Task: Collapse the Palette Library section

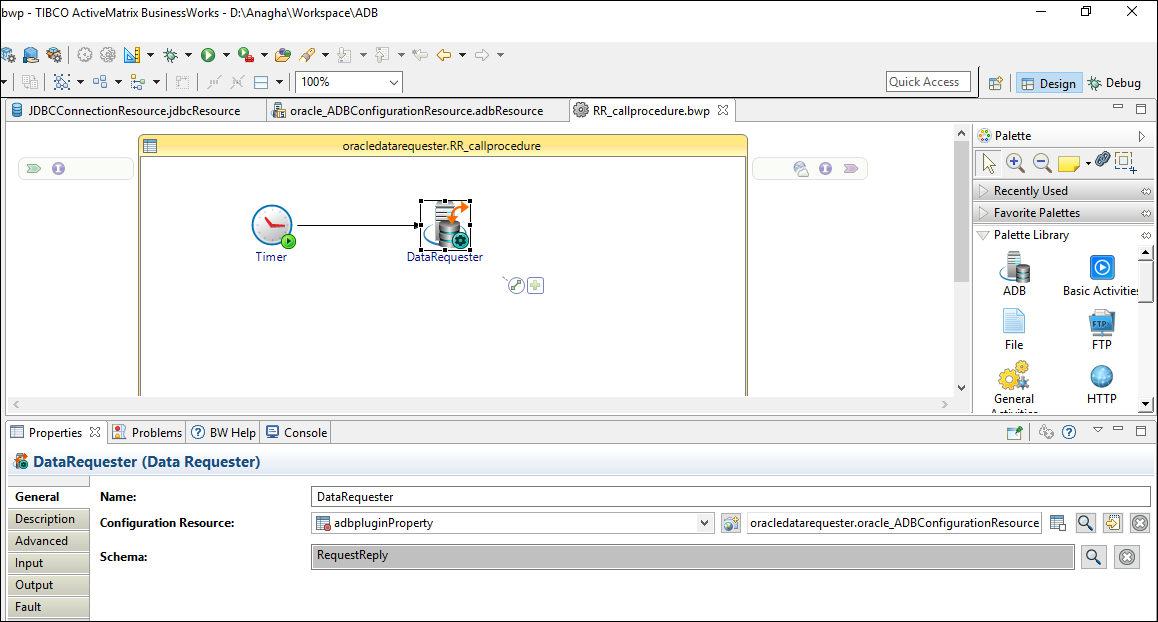Action: pos(1030,235)
